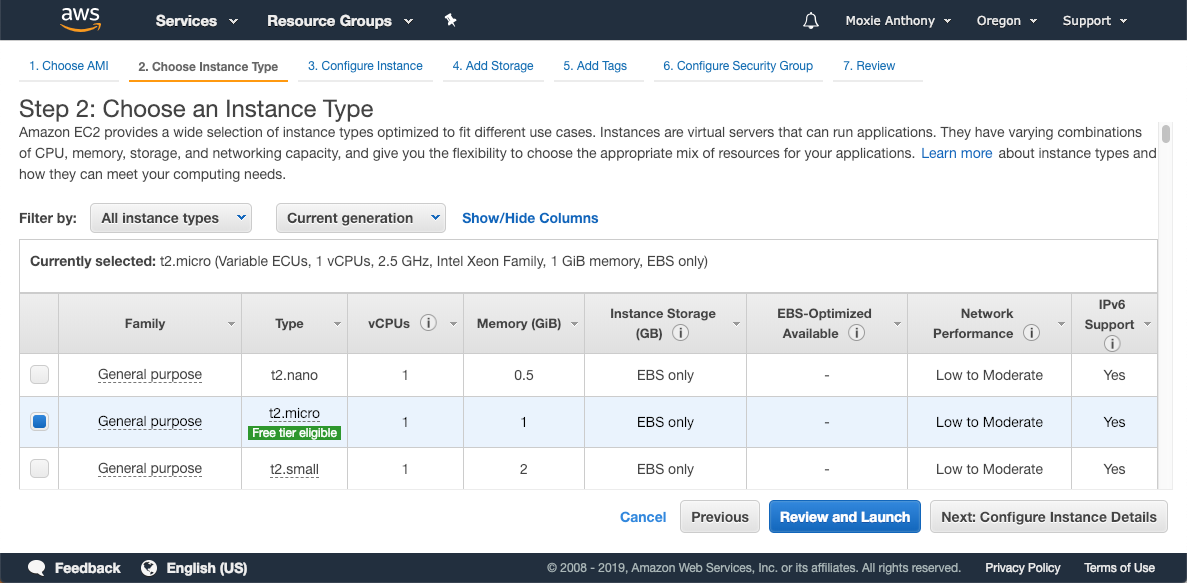Image resolution: width=1187 pixels, height=583 pixels.
Task: Click Low to Moderate in the t2.nano row
Action: coord(989,375)
